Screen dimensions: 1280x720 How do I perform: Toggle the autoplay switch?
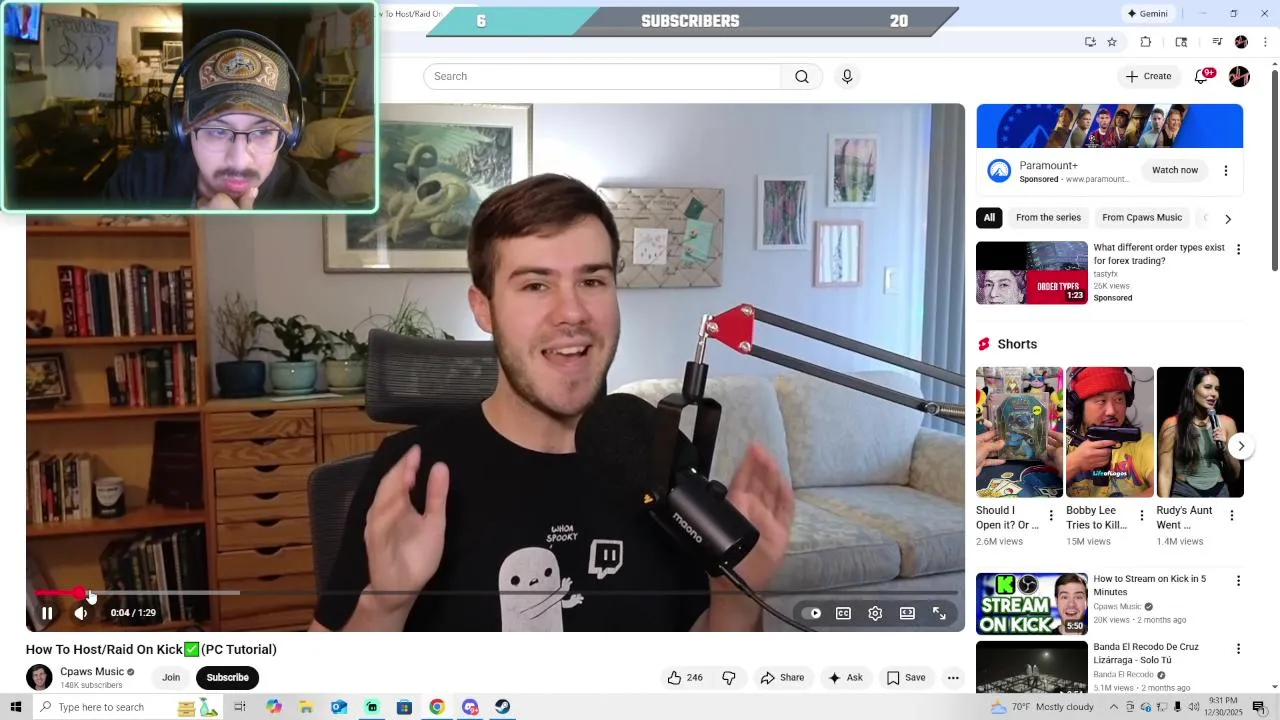pyautogui.click(x=812, y=613)
